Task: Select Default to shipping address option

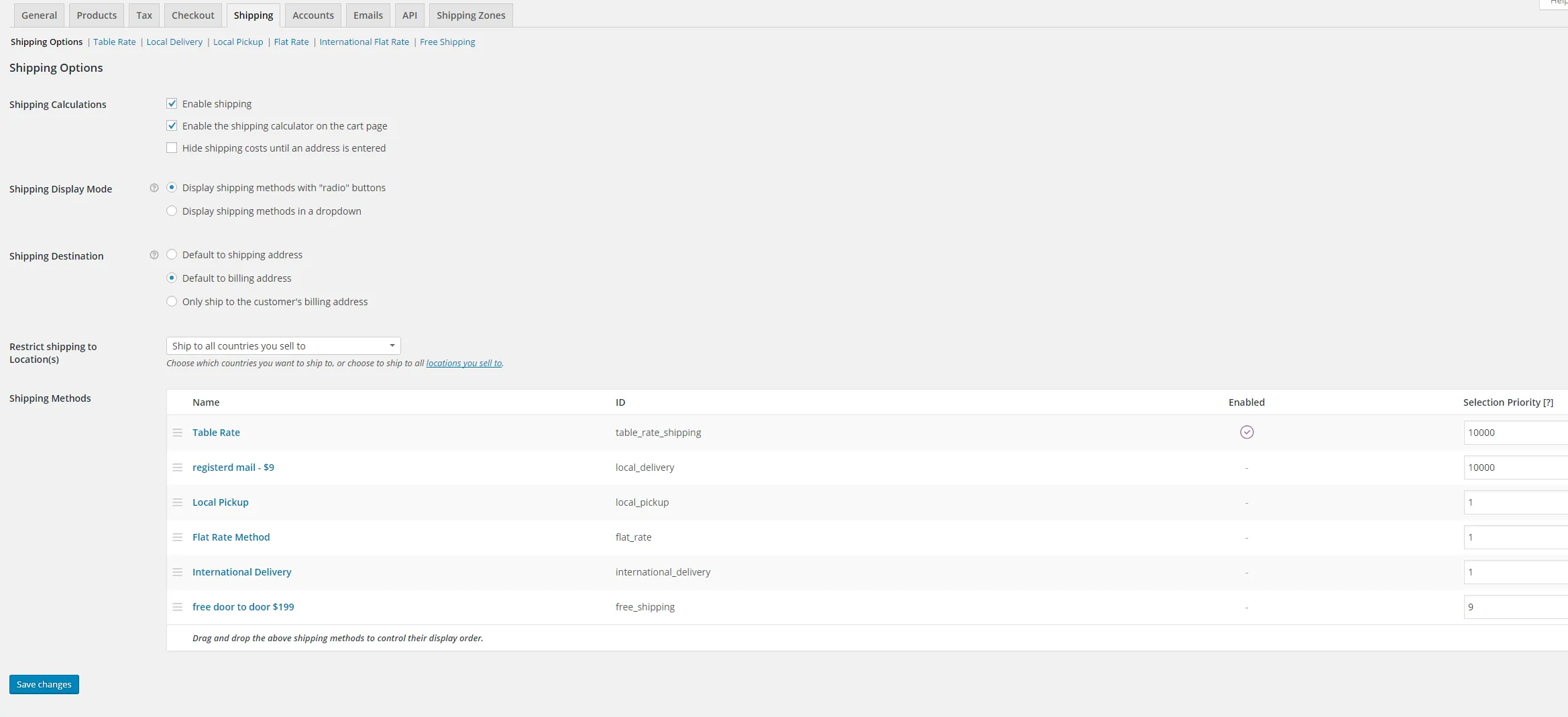Action: tap(172, 254)
